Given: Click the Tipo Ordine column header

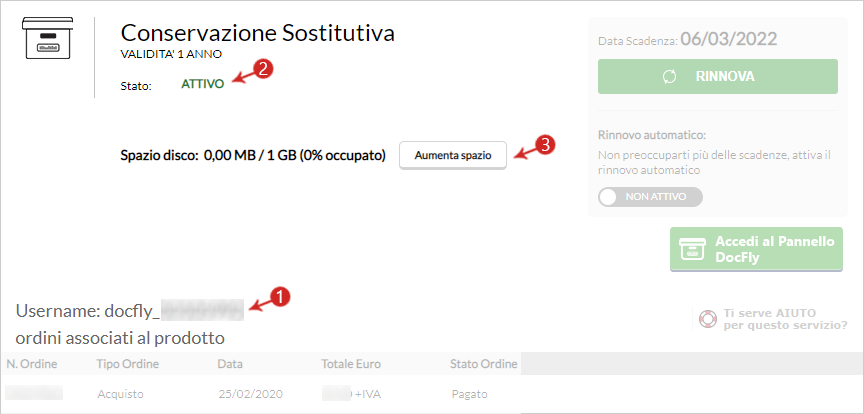Looking at the screenshot, I should pyautogui.click(x=127, y=364).
